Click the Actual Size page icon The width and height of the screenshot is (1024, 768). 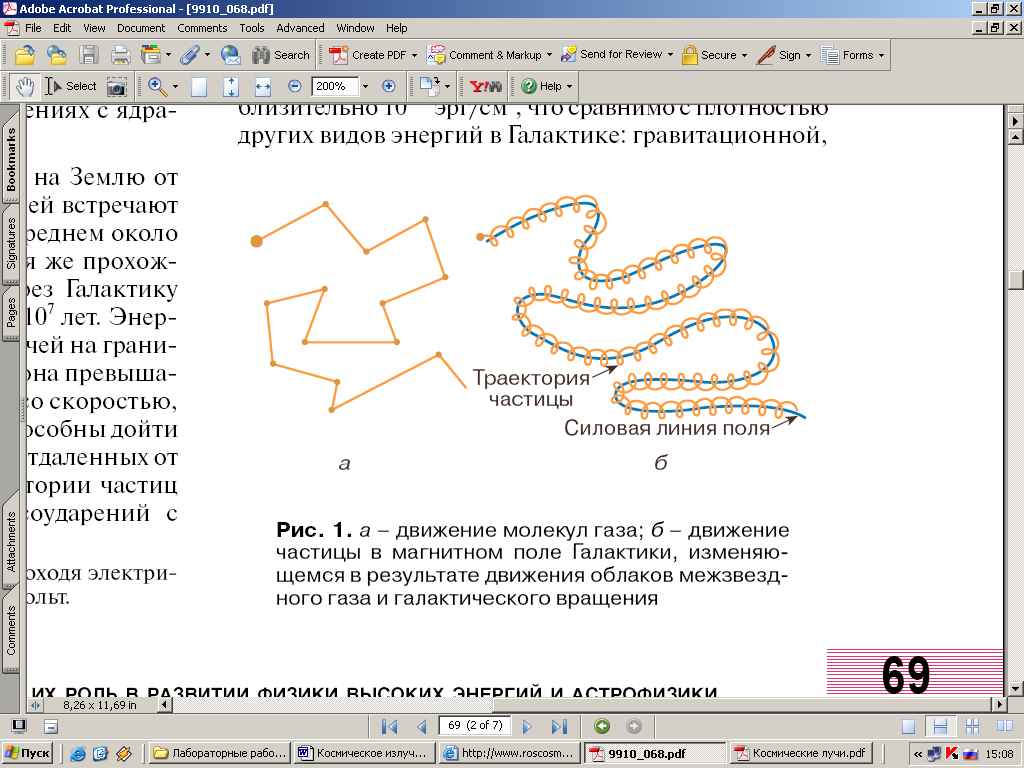[199, 86]
